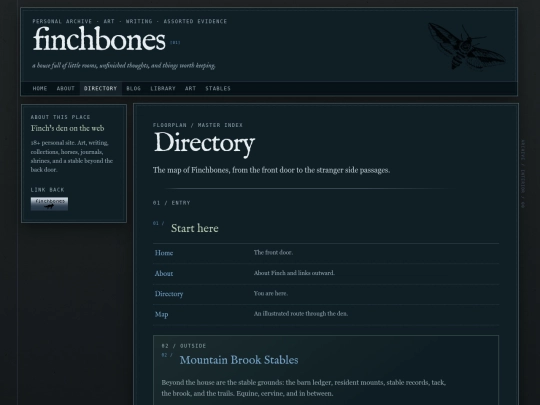Click the 'LINK BACK' sidebar label
This screenshot has height=405, width=540.
point(48,190)
